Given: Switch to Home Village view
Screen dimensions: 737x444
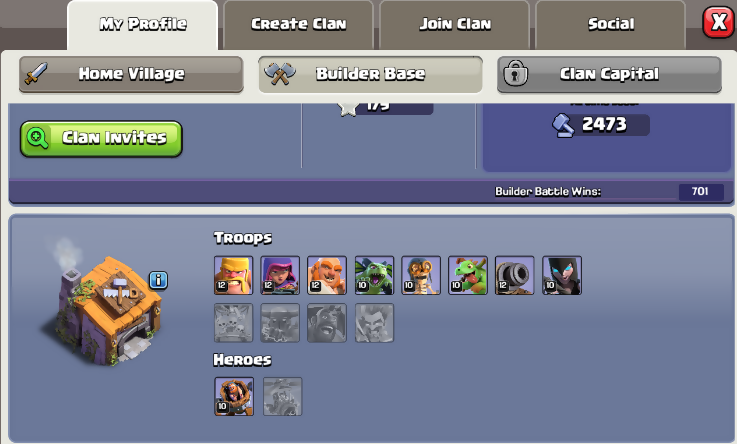Looking at the screenshot, I should (x=131, y=74).
